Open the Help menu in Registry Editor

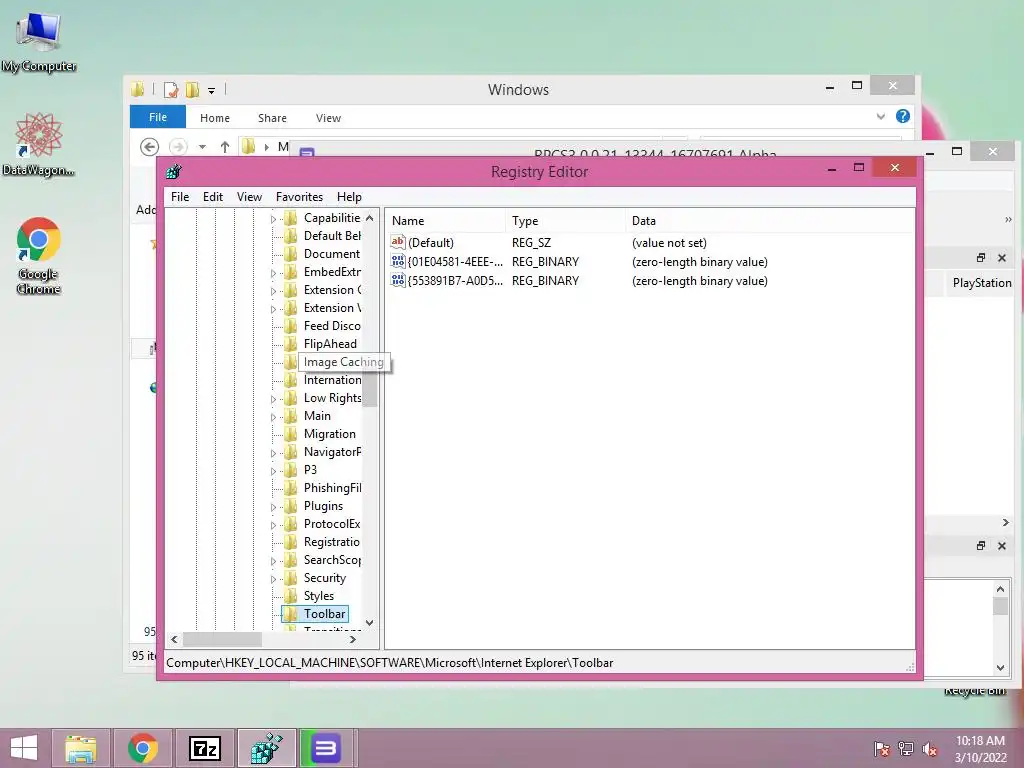pos(349,197)
